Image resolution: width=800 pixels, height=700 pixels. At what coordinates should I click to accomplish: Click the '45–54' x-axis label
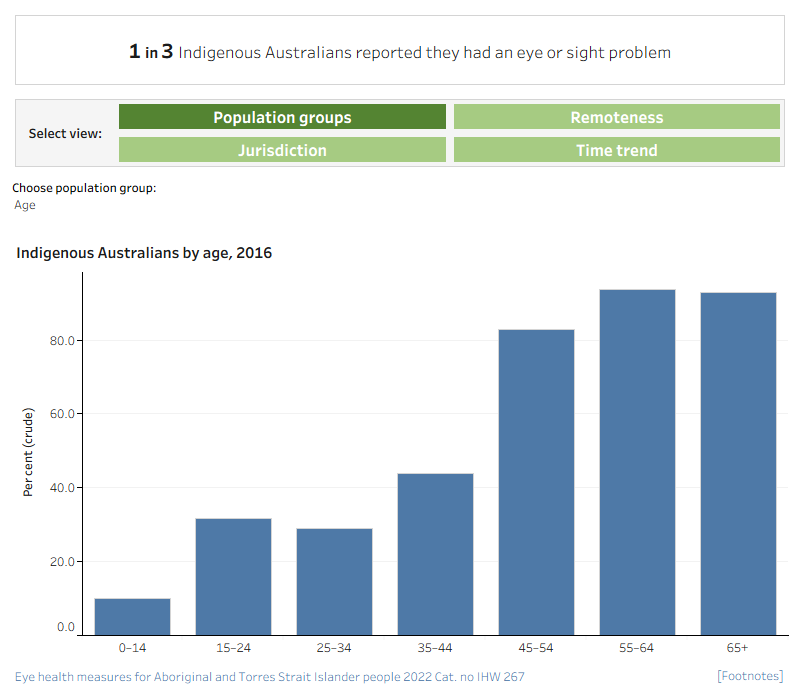click(x=536, y=648)
